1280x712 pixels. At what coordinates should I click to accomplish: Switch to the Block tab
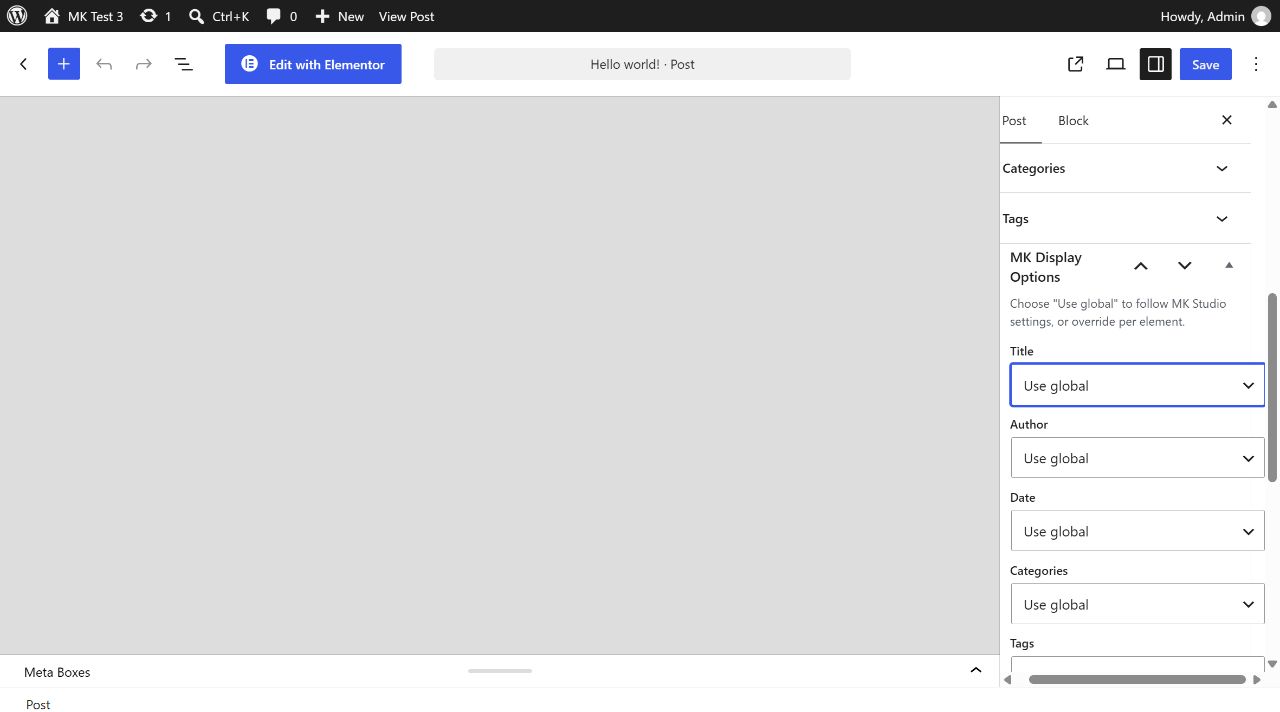[x=1073, y=120]
